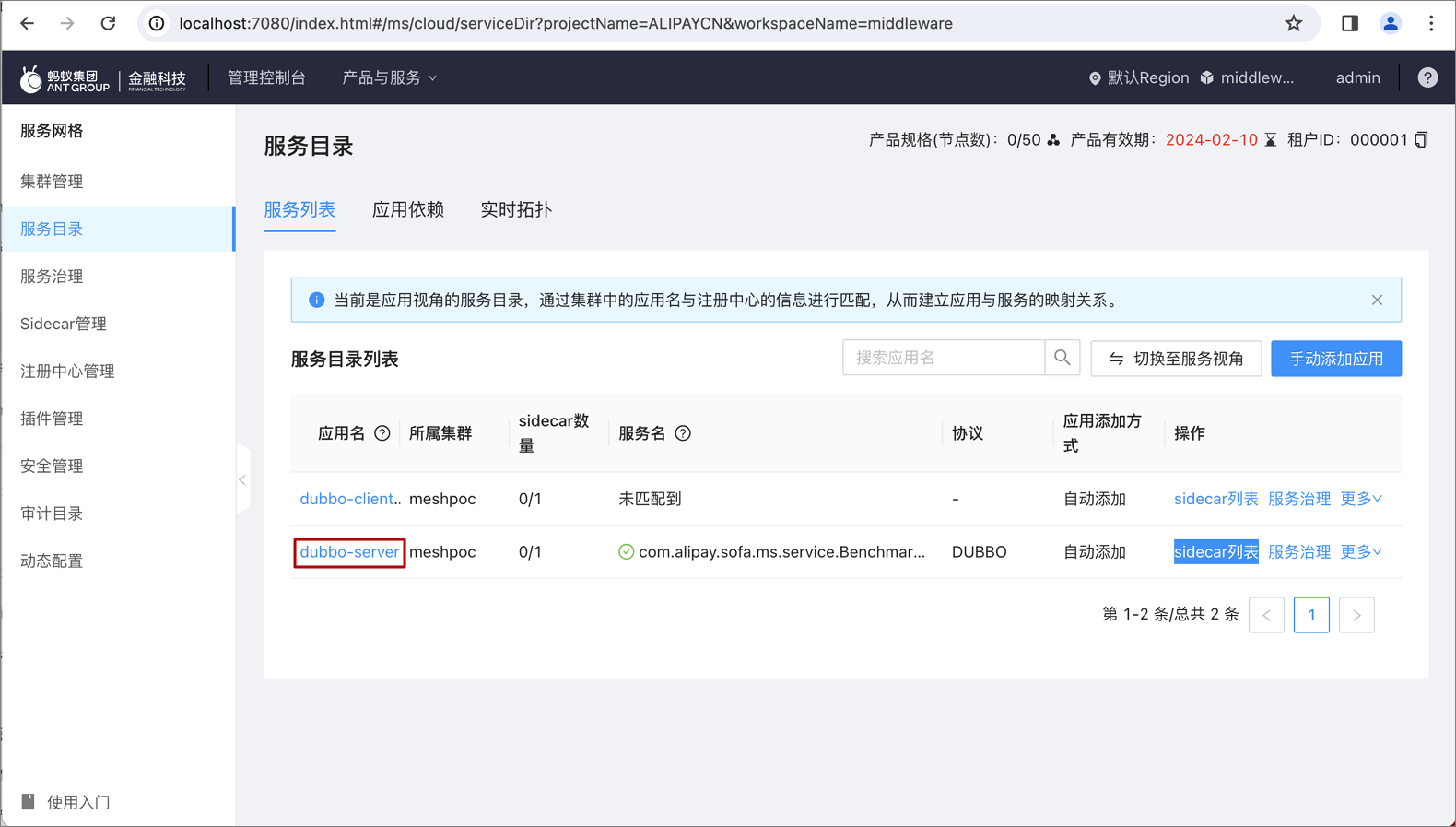
Task: Focus the 搜索应用名 search field
Action: point(944,358)
